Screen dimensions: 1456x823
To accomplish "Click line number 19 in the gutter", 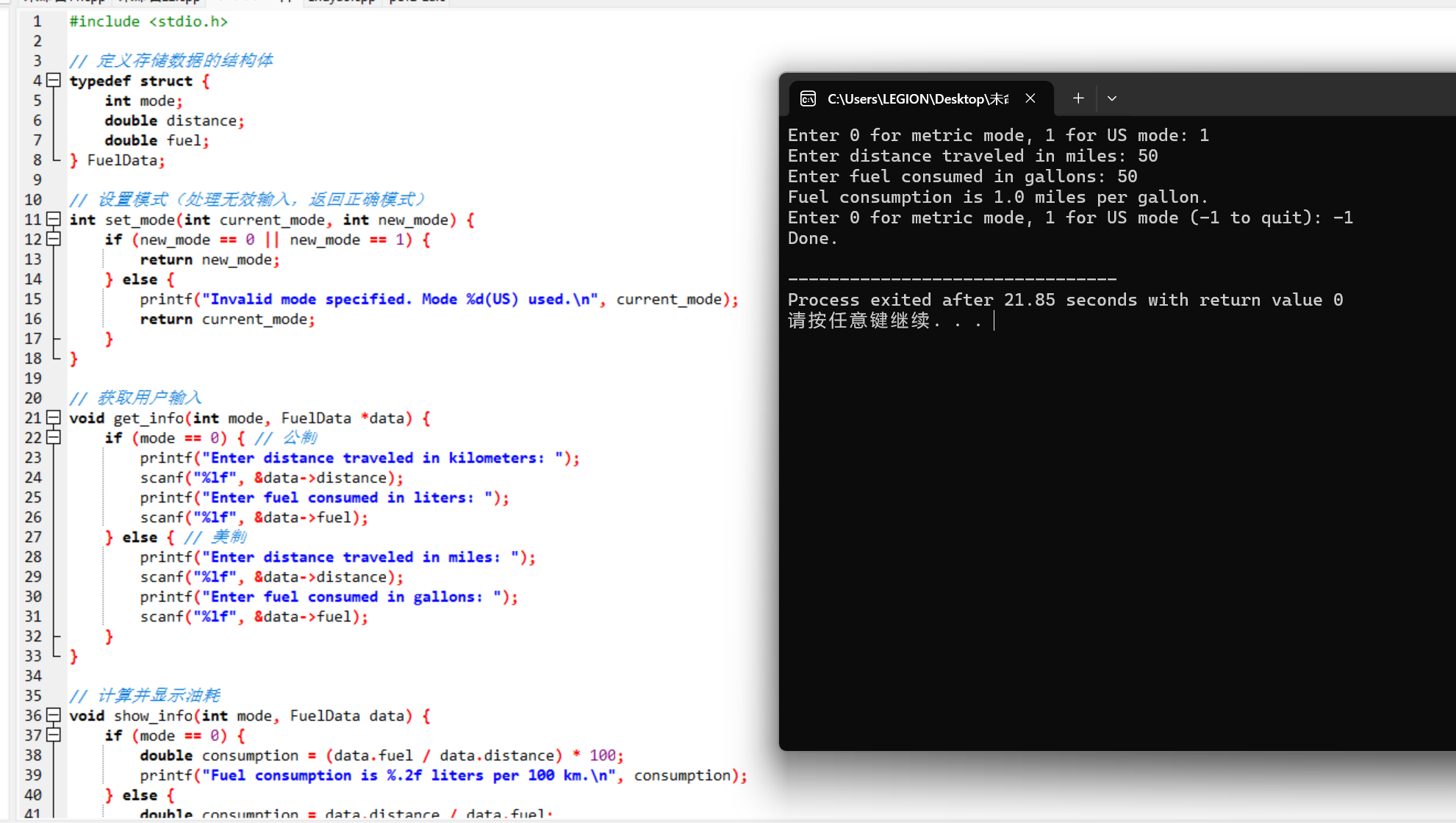I will [33, 378].
